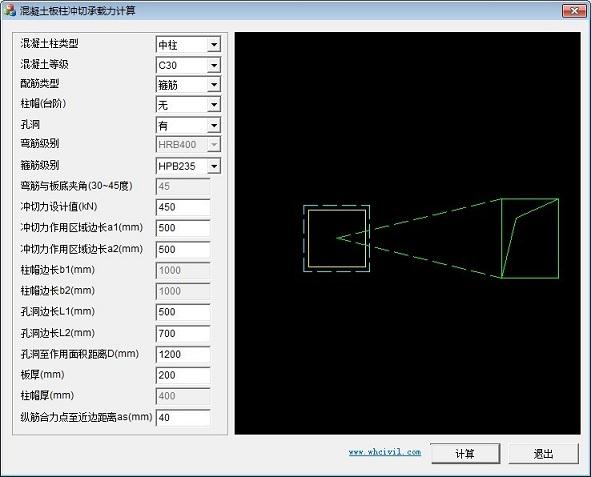Expand the 混凝土等级 dropdown showing C30

click(188, 66)
